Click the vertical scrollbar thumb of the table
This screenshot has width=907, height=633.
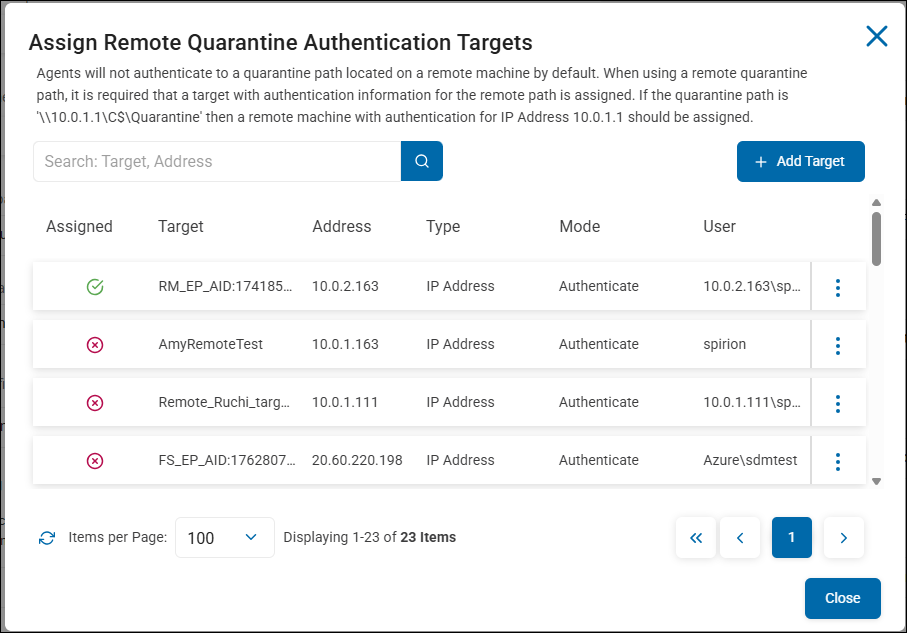(876, 238)
